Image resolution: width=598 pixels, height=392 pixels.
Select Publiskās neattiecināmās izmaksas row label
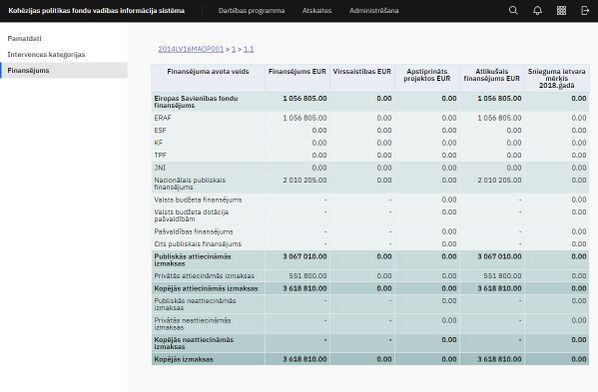click(x=195, y=304)
